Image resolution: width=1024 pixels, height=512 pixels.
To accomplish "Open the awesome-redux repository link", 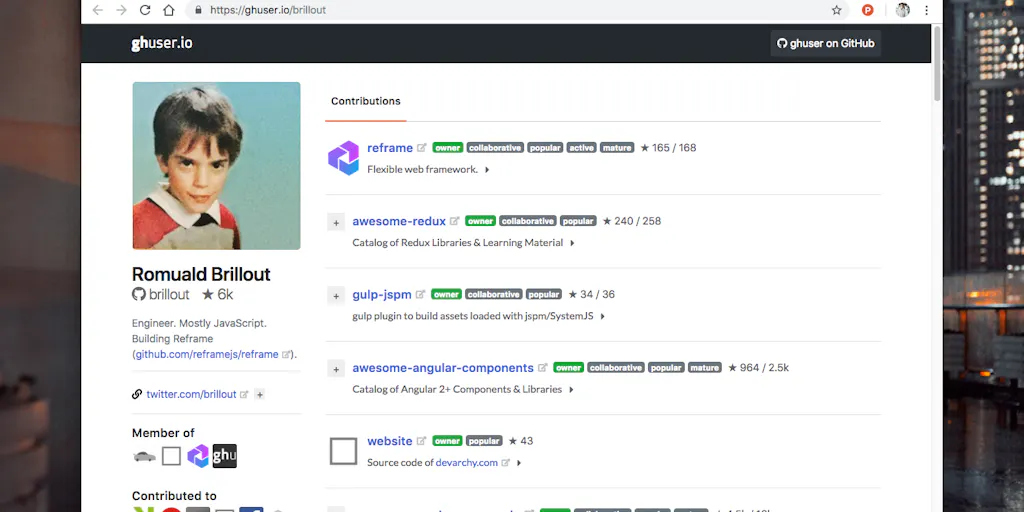I will pyautogui.click(x=399, y=221).
